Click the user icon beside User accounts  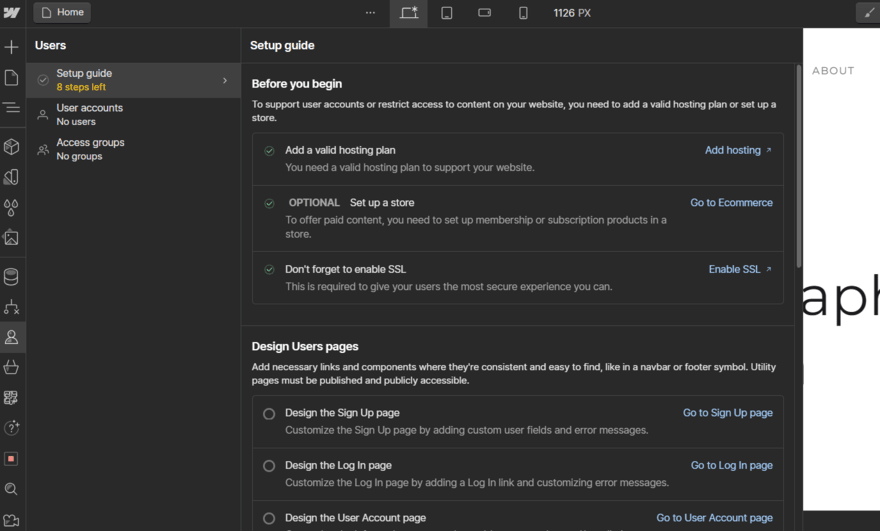point(43,115)
